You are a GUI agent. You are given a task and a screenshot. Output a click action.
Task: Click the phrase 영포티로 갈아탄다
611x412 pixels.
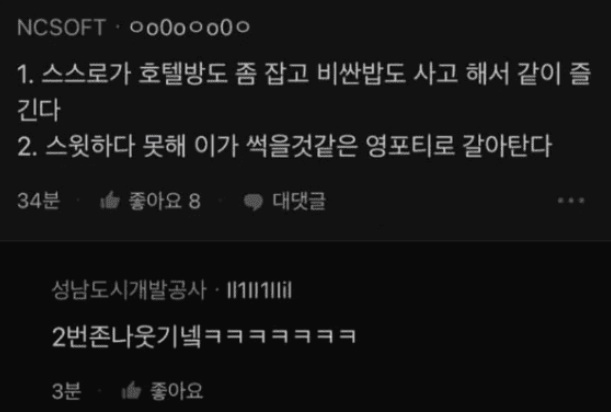(459, 146)
